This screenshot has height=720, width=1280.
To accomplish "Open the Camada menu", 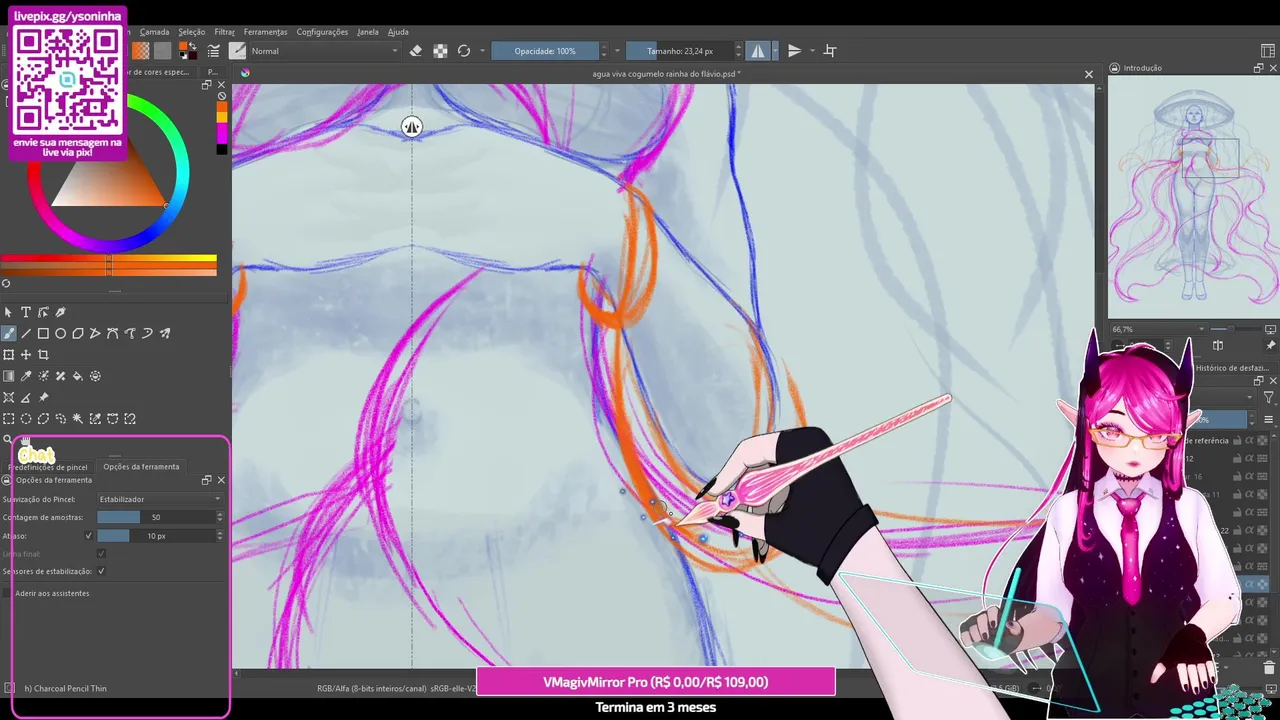I will (x=154, y=32).
